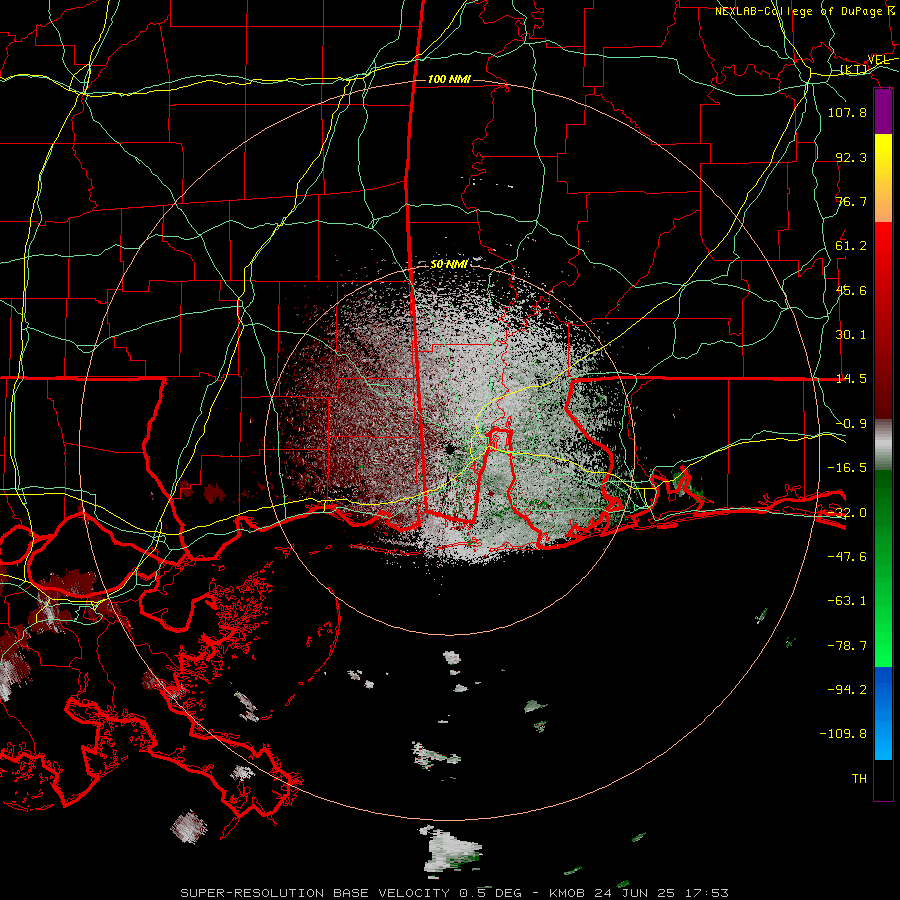
Task: Click the 50 NMI range ring label
Action: pyautogui.click(x=449, y=264)
